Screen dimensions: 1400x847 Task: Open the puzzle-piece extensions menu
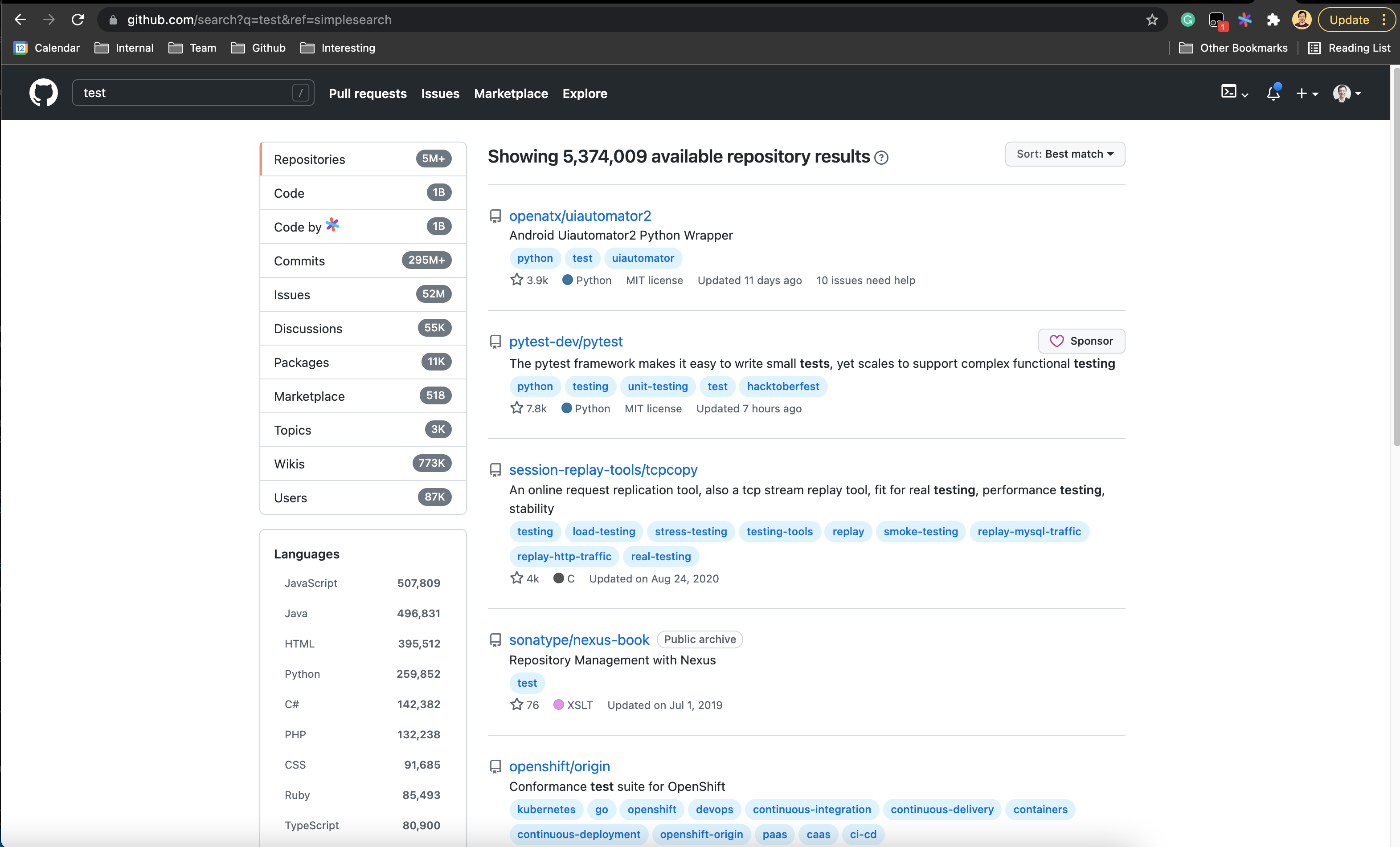[x=1273, y=20]
